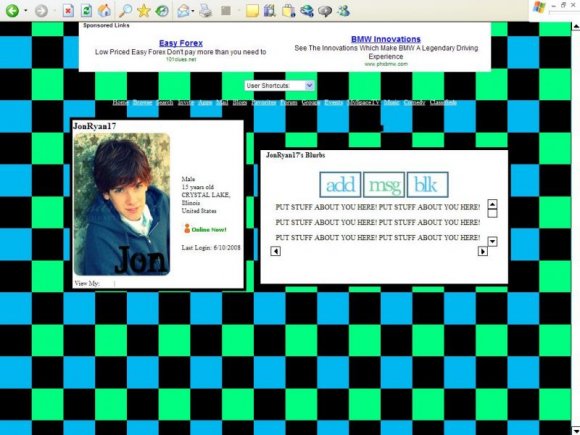Click the books Research toolbar icon
The width and height of the screenshot is (580, 435).
coord(270,11)
